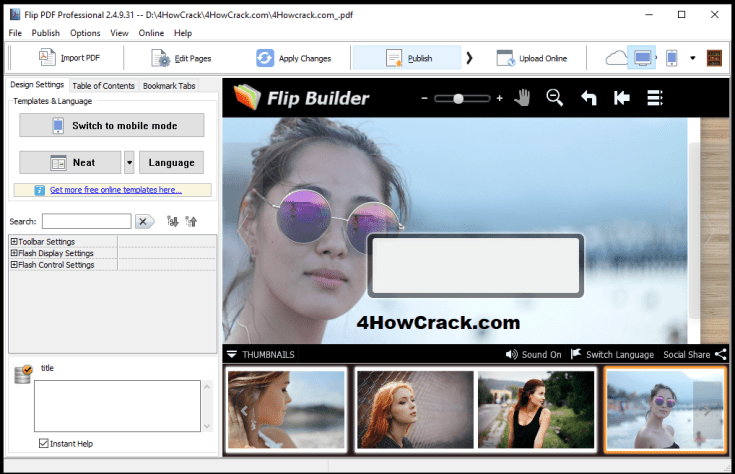Toggle Sound On
The width and height of the screenshot is (735, 474).
click(x=533, y=354)
